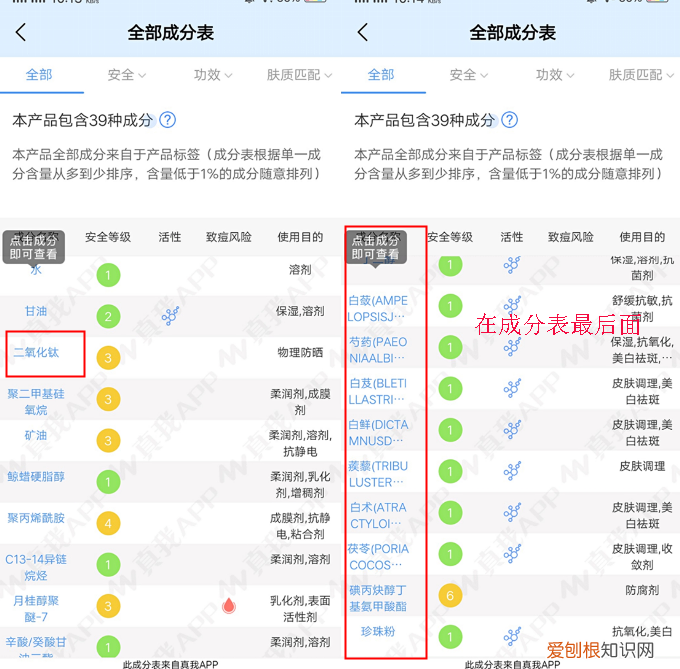
Task: Tap the activity molecule icon for 甘油
Action: (x=170, y=316)
